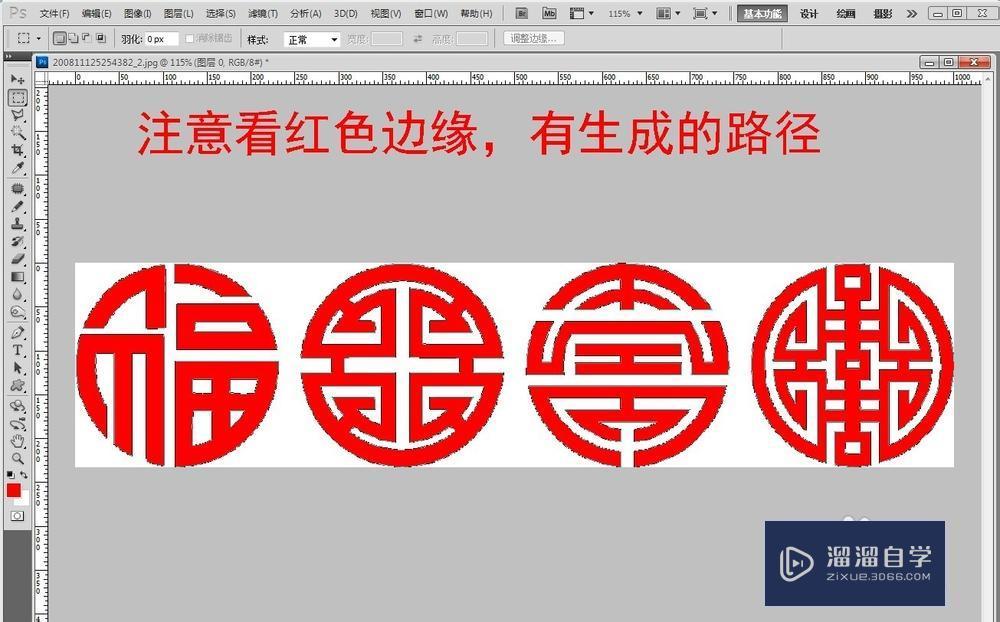Open the 文件(F) menu

pyautogui.click(x=54, y=13)
